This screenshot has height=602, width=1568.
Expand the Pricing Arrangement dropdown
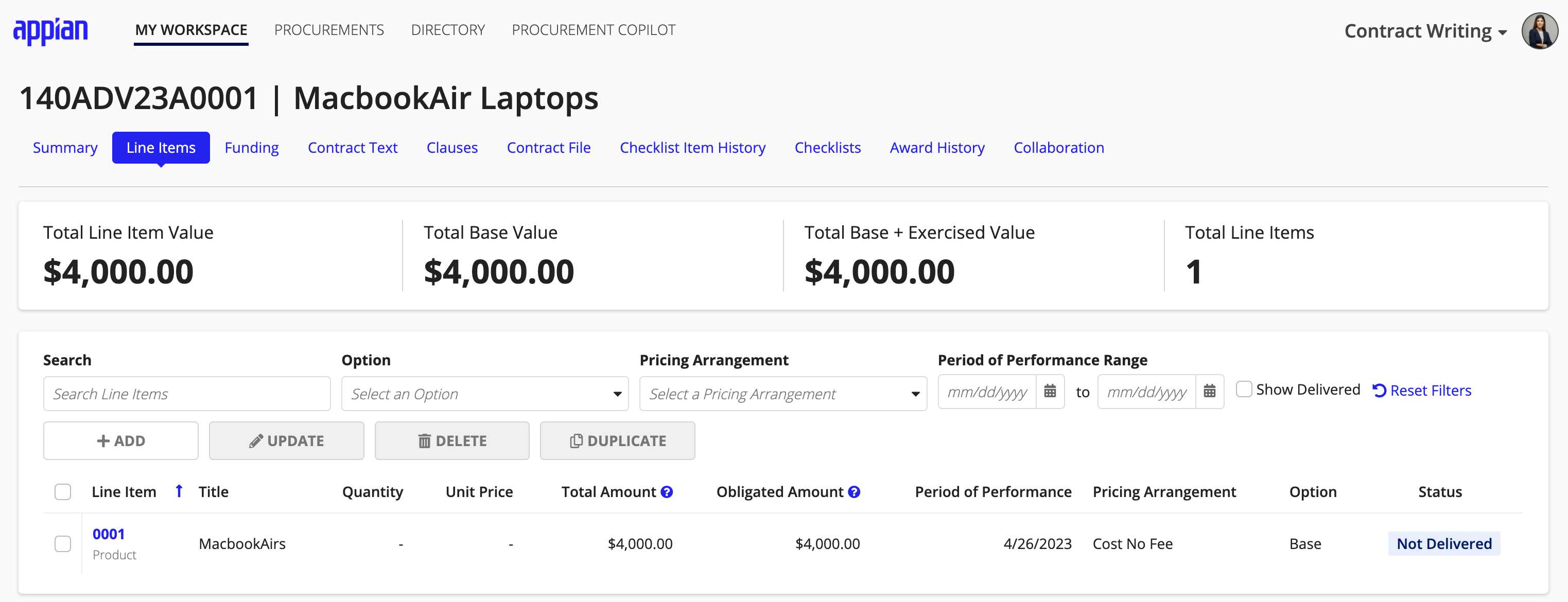point(783,394)
